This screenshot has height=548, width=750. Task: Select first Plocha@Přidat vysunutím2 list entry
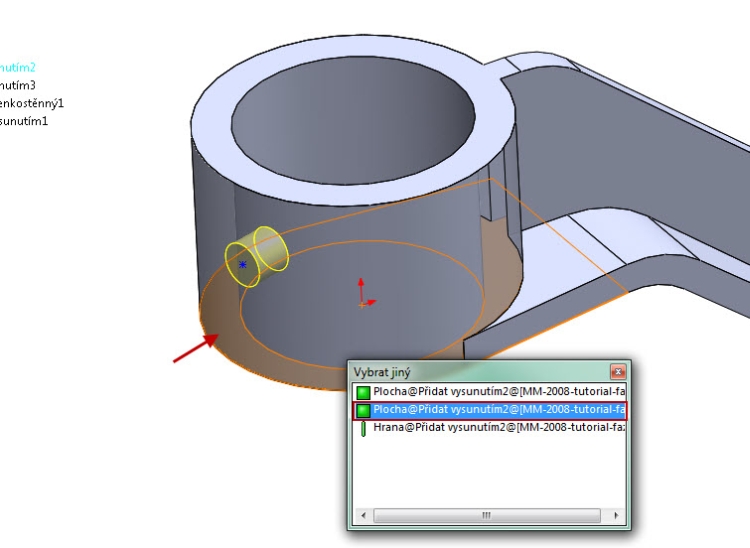coord(489,392)
